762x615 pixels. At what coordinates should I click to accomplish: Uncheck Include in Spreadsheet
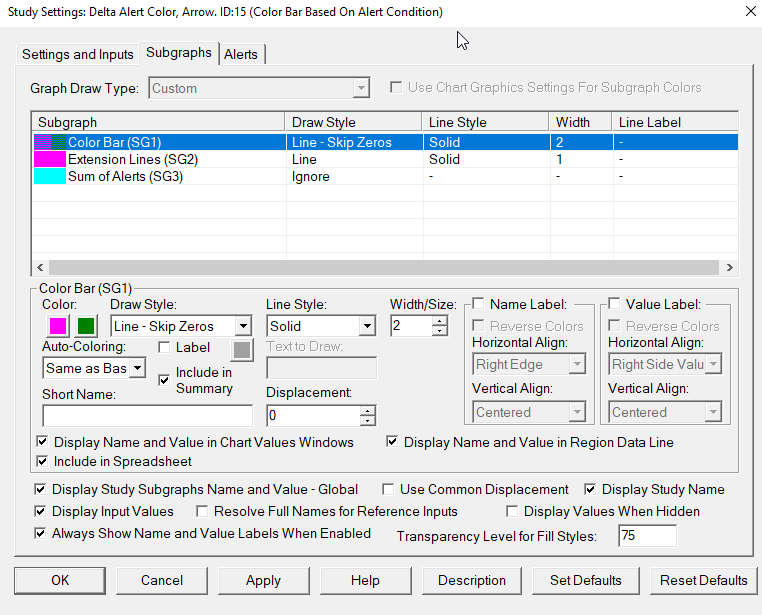(x=42, y=462)
